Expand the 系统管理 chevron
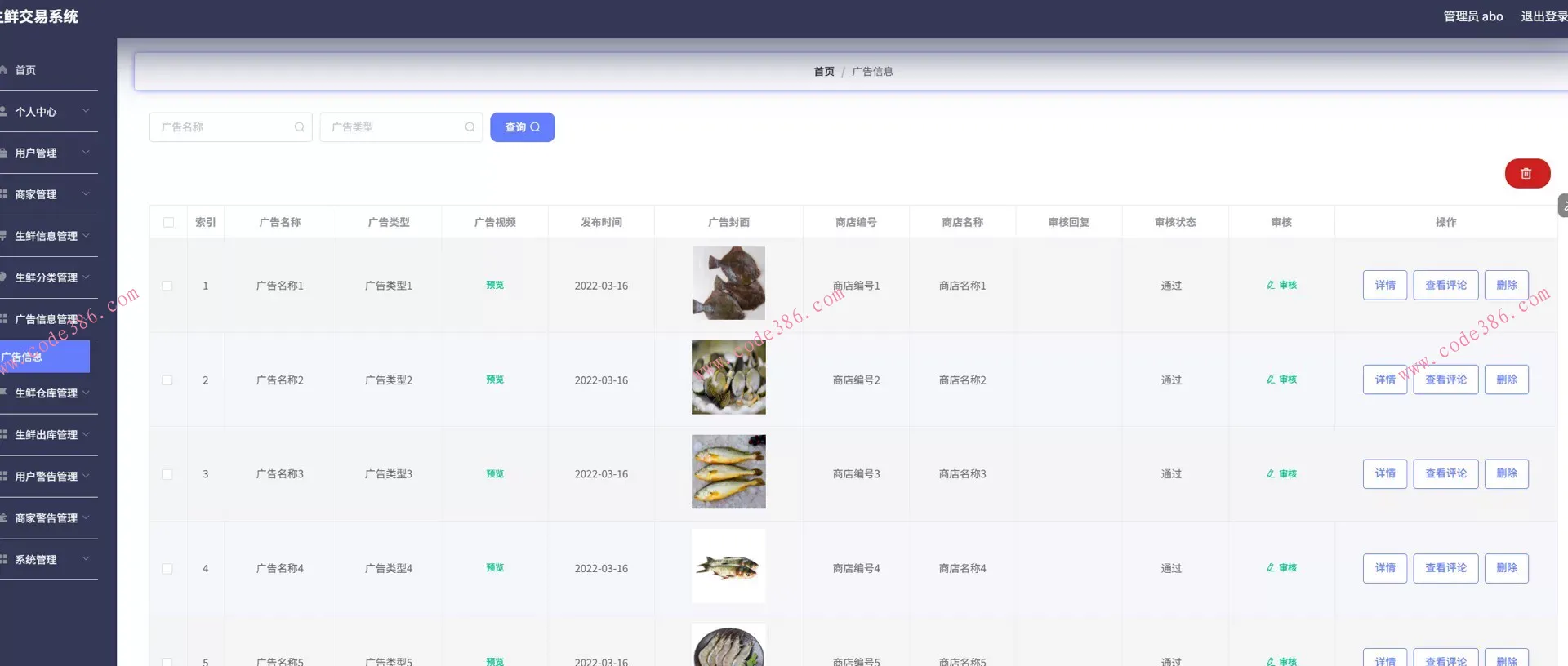This screenshot has width=1568, height=666. point(86,560)
